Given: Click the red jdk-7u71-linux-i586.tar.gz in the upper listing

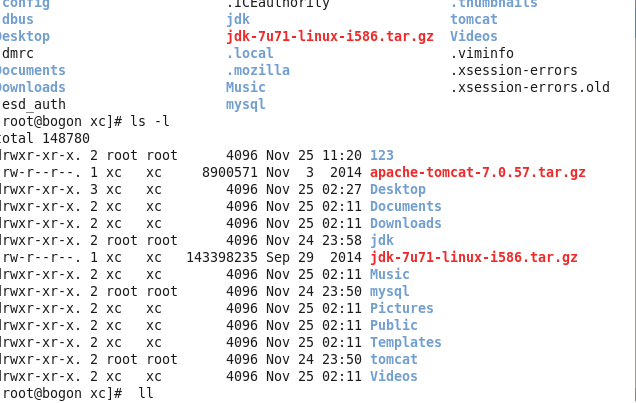Looking at the screenshot, I should point(330,36).
